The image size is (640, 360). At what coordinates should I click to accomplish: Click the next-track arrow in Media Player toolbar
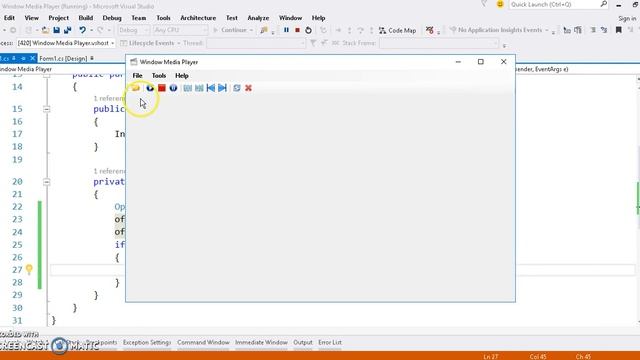coord(222,88)
